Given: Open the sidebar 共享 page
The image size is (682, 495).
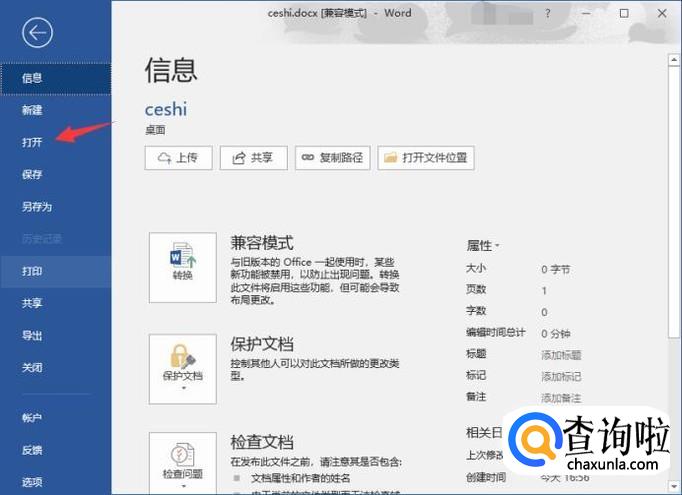Looking at the screenshot, I should point(32,303).
